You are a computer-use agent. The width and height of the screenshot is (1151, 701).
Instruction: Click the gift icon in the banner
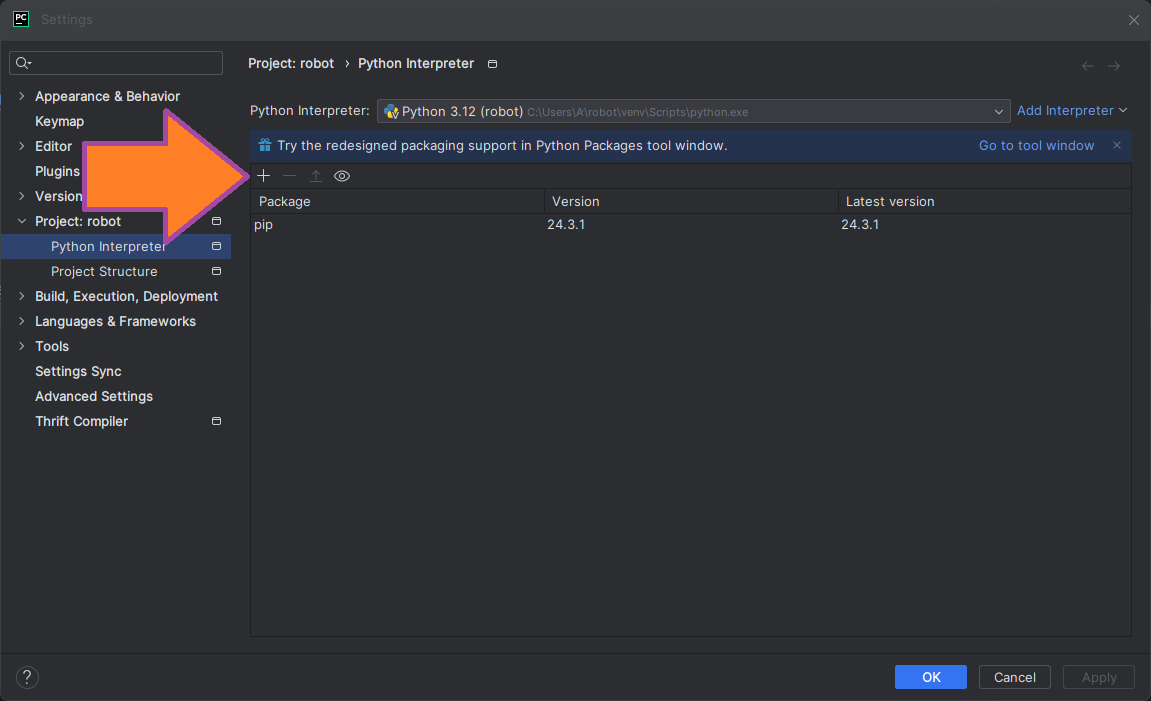(265, 145)
